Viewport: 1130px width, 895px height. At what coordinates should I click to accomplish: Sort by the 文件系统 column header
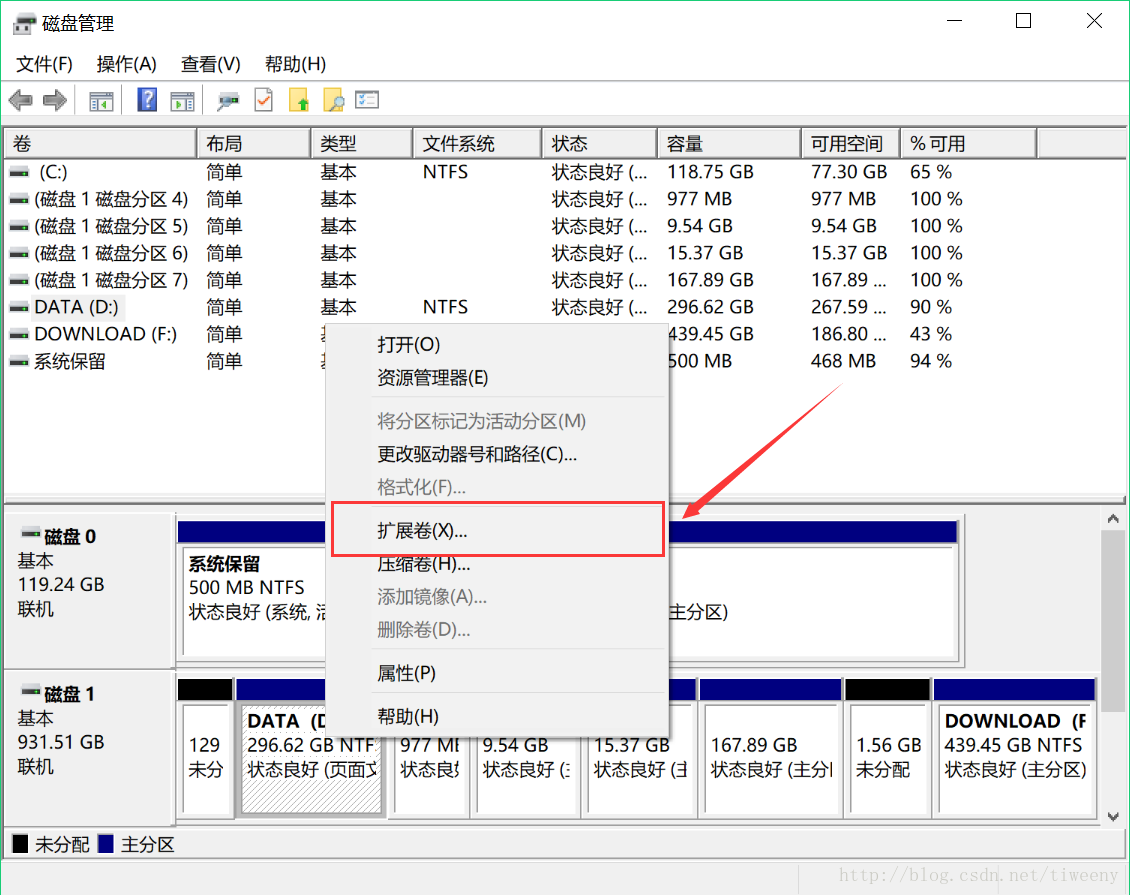[x=477, y=143]
